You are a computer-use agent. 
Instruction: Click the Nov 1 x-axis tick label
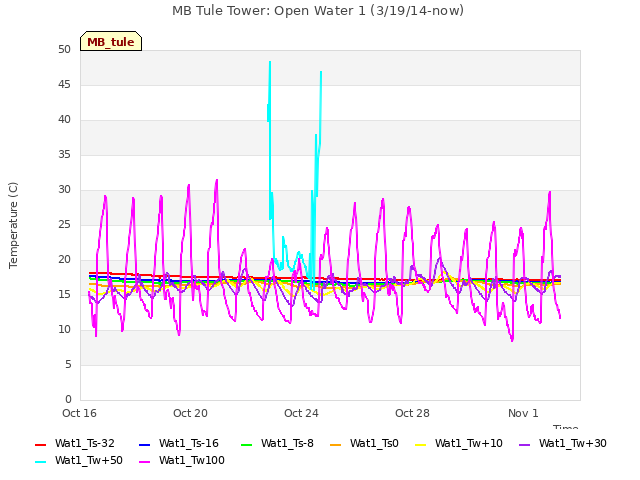click(x=523, y=413)
